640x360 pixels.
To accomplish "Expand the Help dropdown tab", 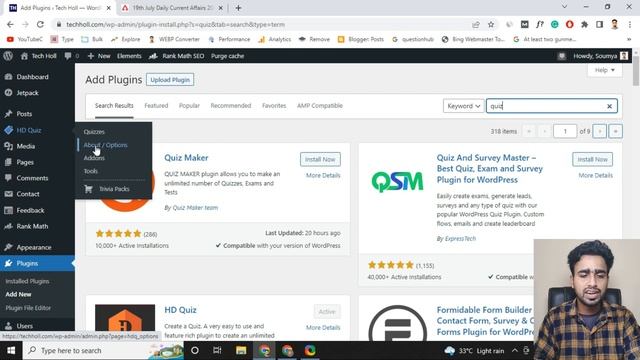I will 604,70.
